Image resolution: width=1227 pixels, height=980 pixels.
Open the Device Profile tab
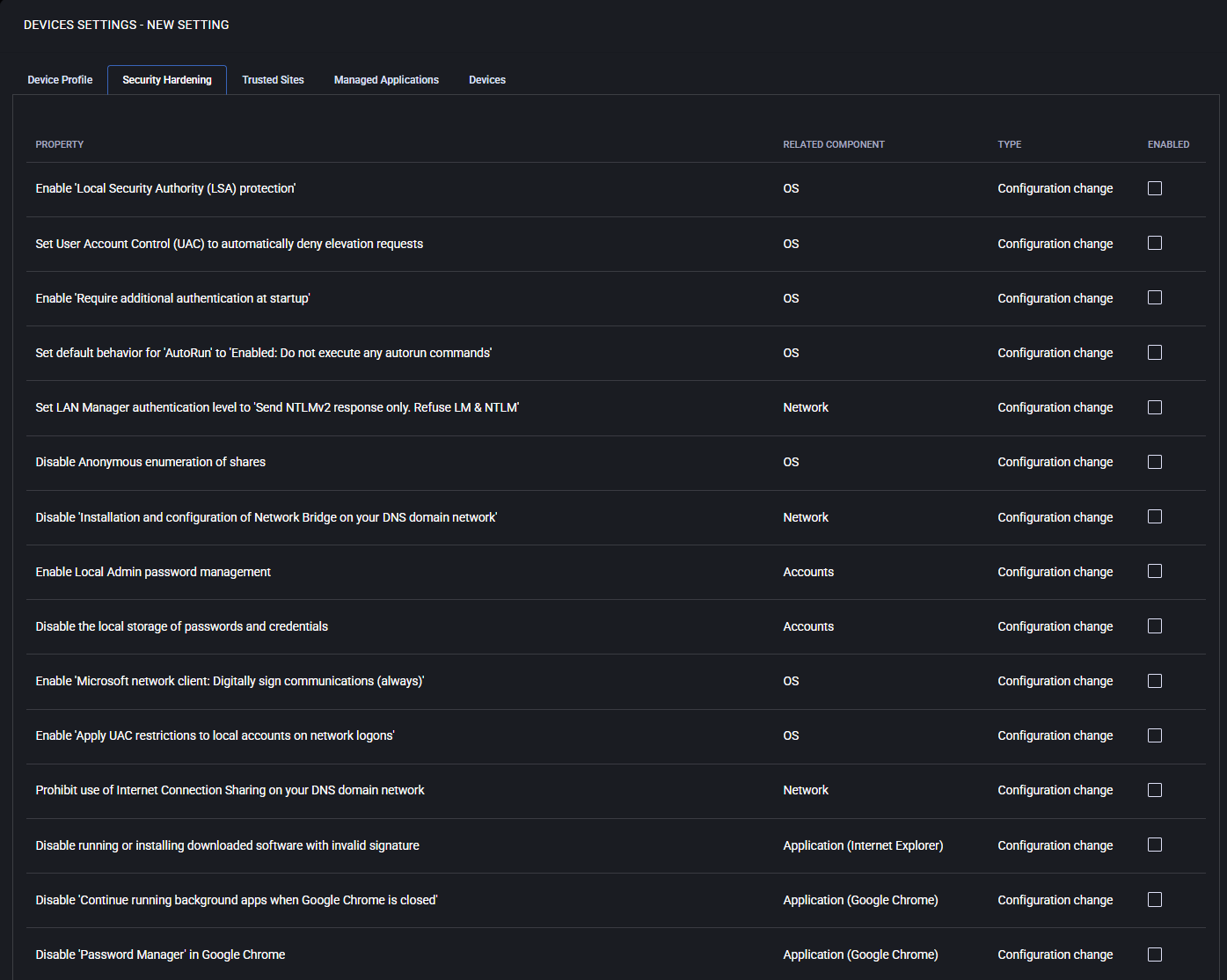60,80
